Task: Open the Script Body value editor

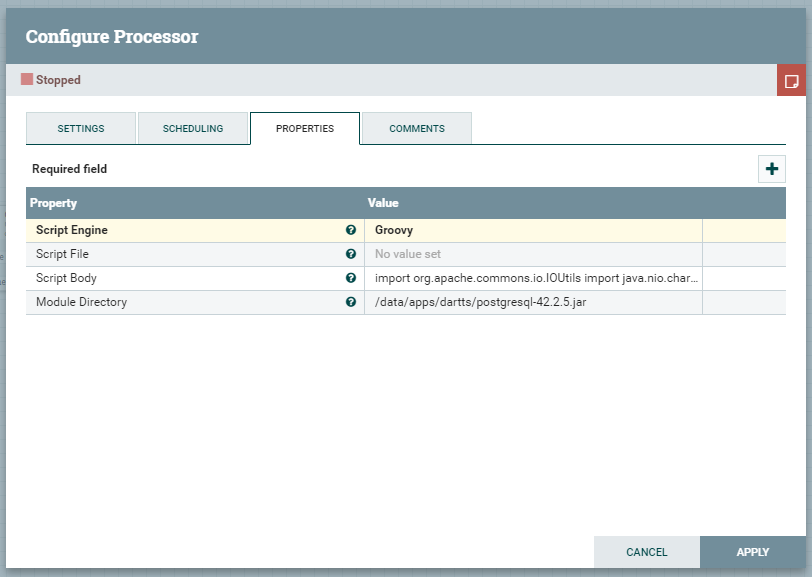Action: click(533, 278)
